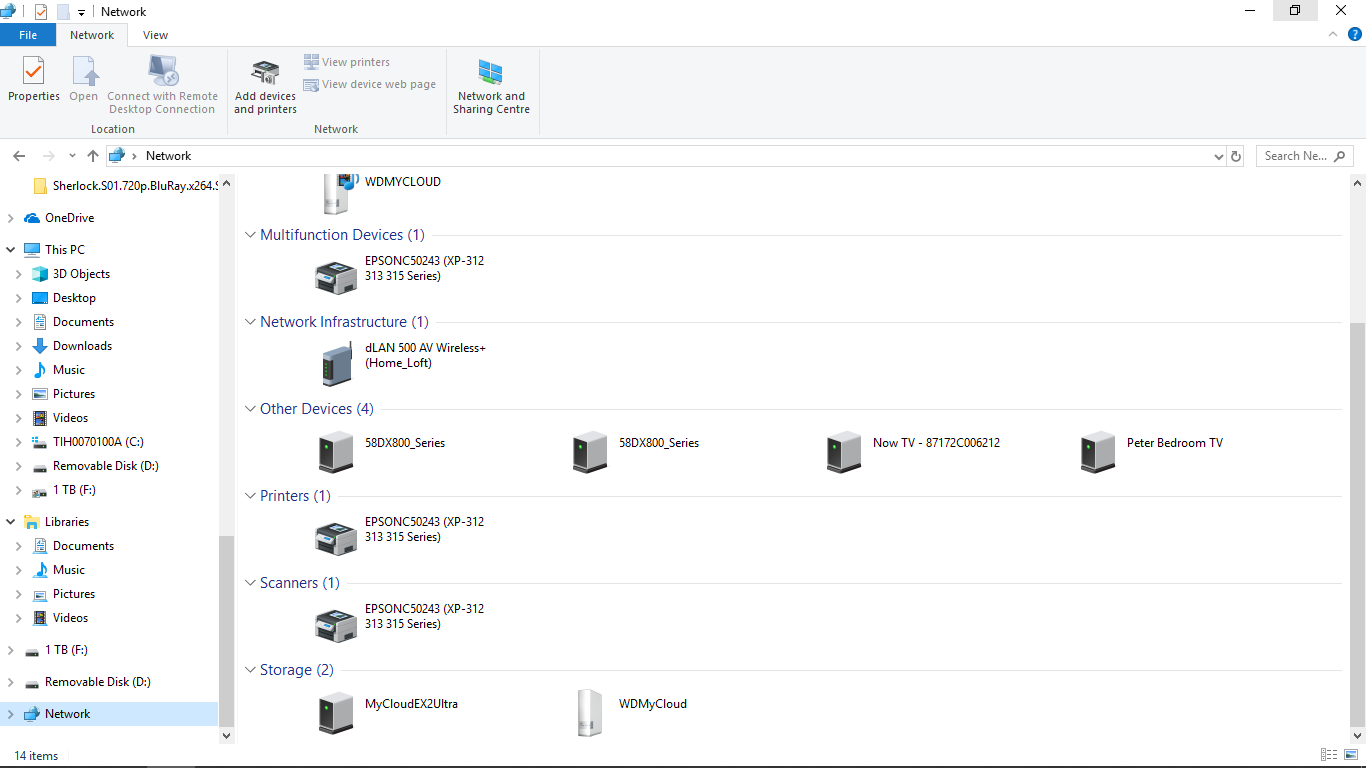Open the Properties ribbon button

click(34, 80)
